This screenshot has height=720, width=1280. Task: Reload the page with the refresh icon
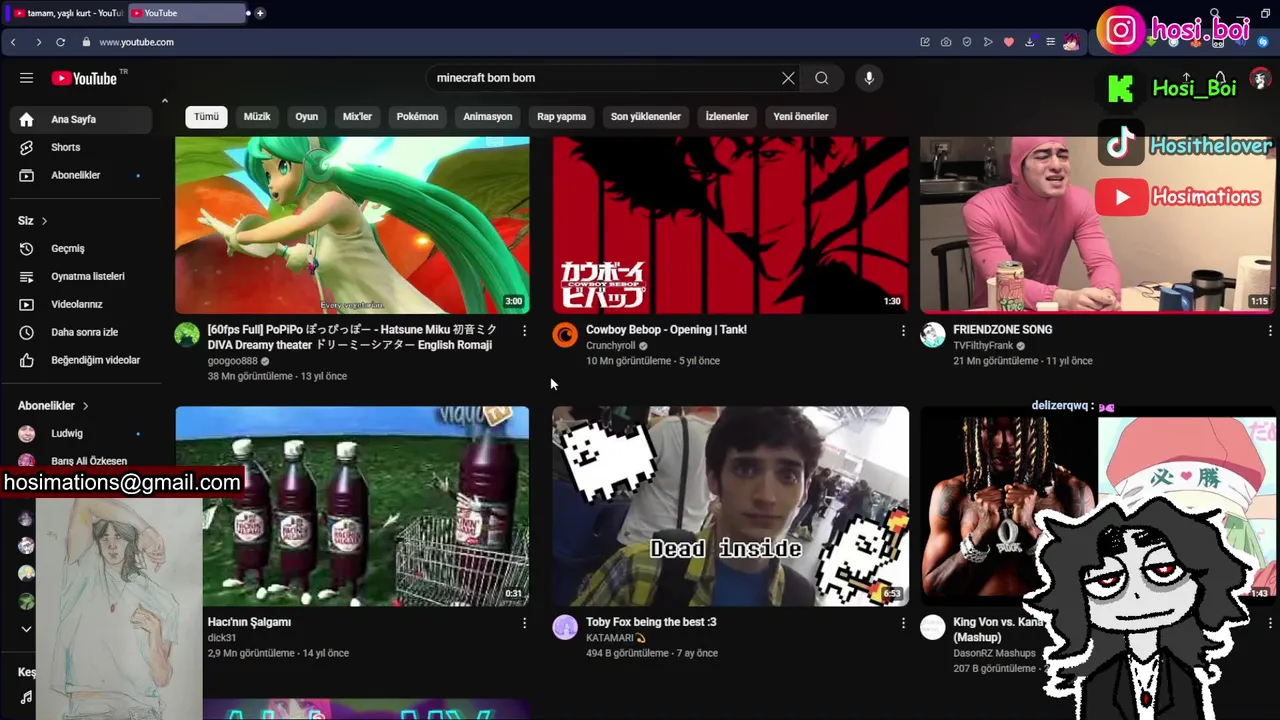[x=61, y=42]
